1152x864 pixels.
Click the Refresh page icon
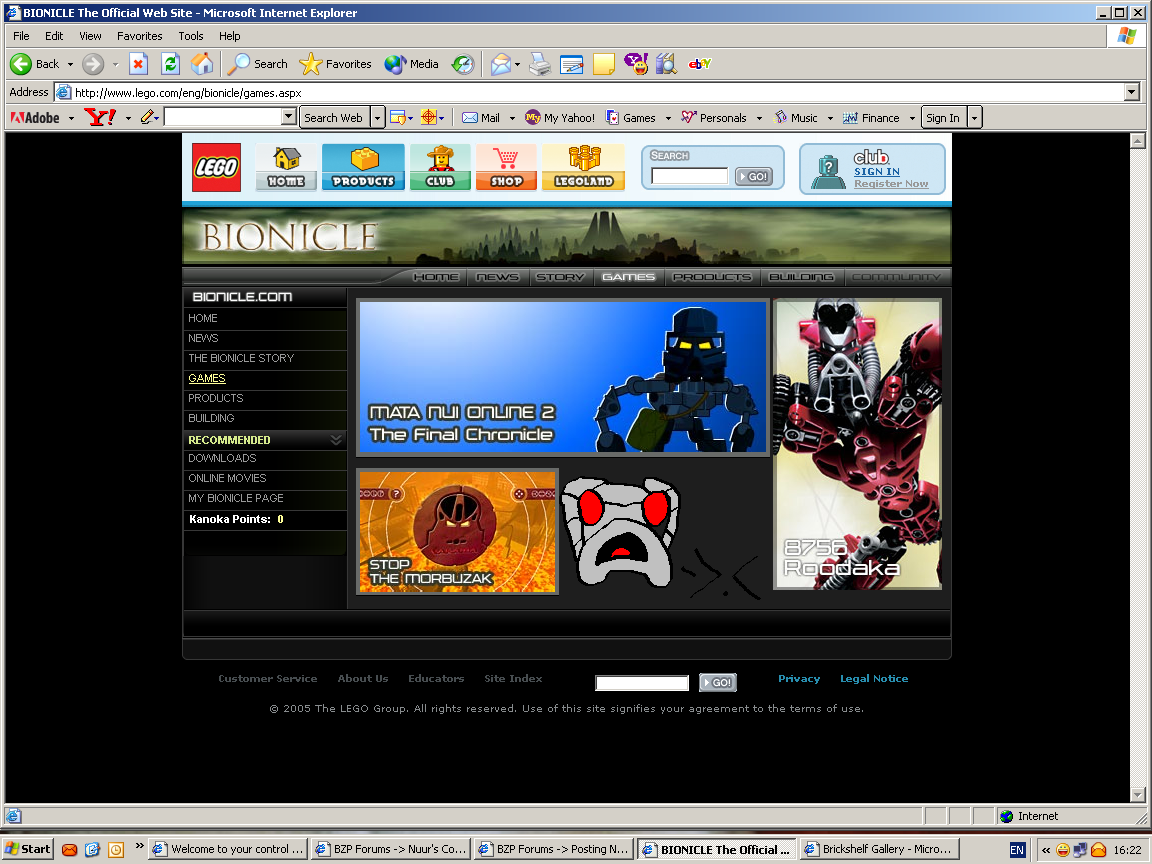coord(170,64)
